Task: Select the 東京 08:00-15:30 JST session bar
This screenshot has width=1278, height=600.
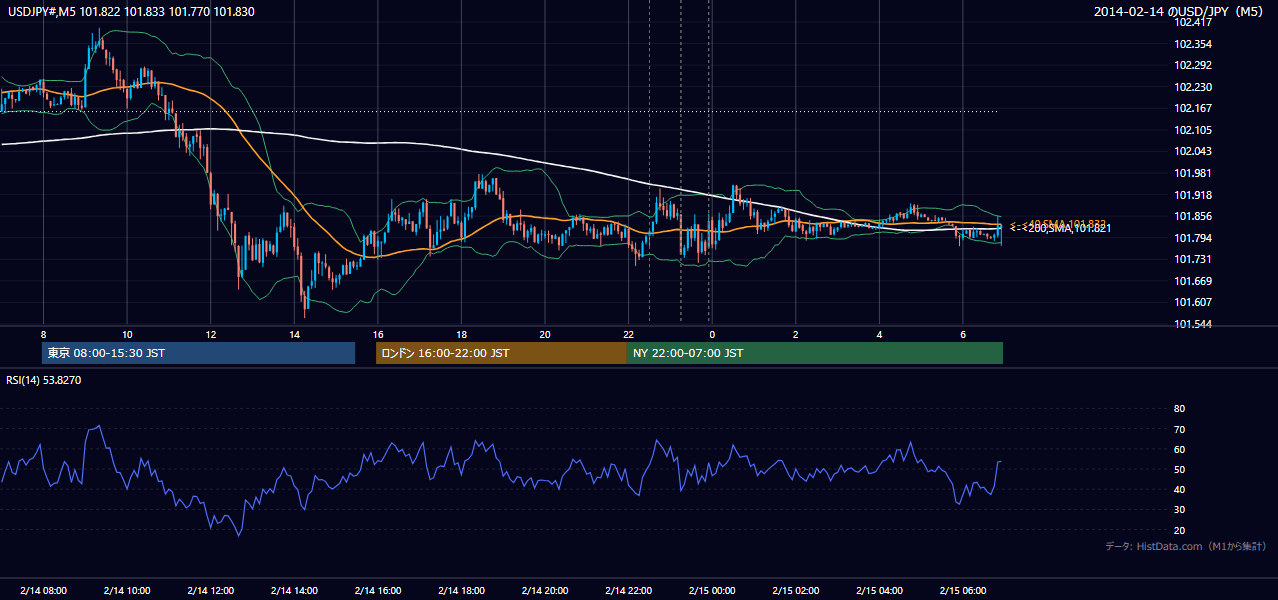Action: 199,353
